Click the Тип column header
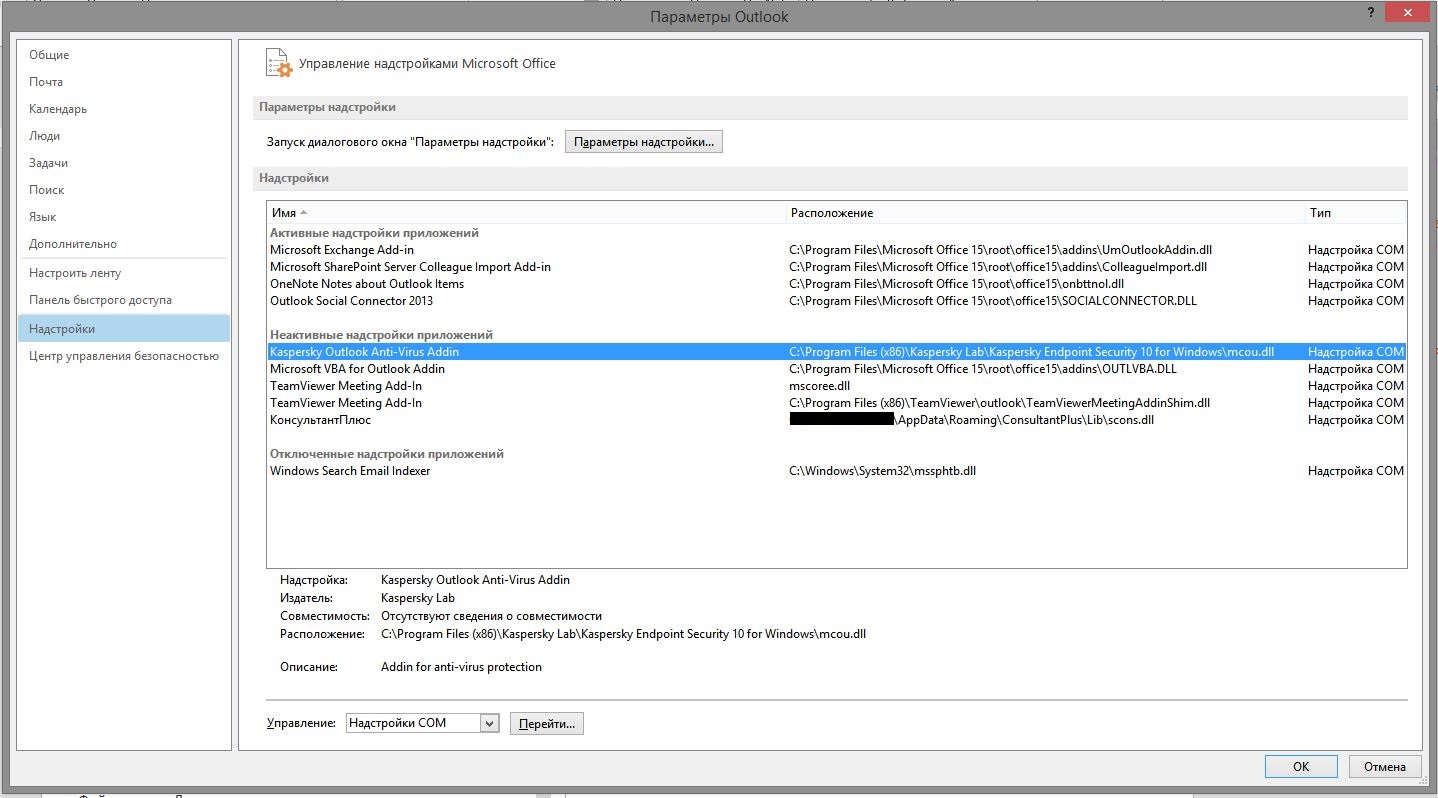The image size is (1438, 798). tap(1355, 213)
